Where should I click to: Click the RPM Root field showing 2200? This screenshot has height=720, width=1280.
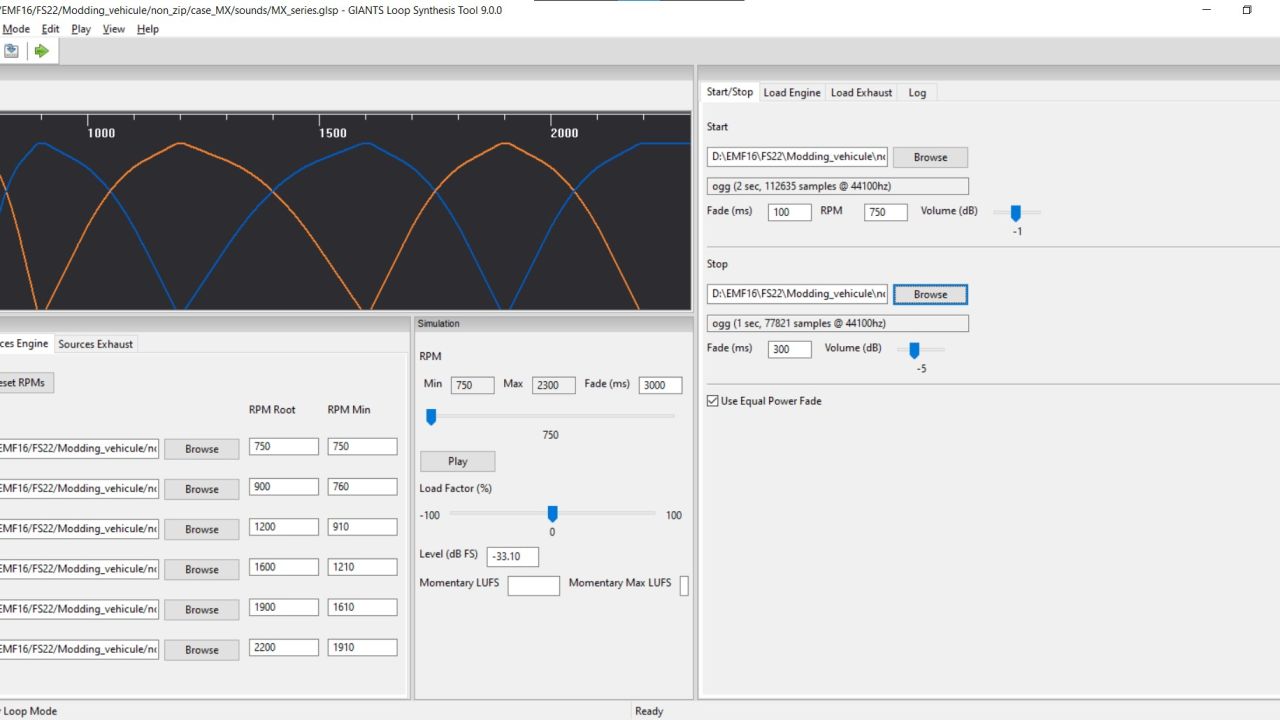click(x=284, y=646)
